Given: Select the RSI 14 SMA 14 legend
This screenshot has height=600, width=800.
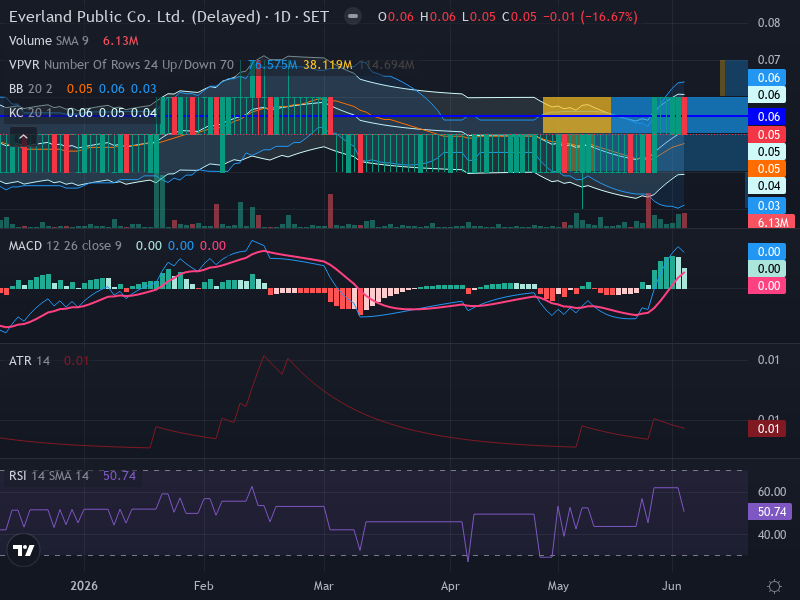Looking at the screenshot, I should (49, 476).
